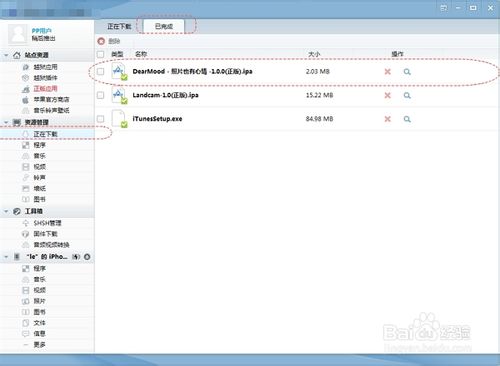The image size is (500, 366).
Task: Click the user avatar picture
Action: pyautogui.click(x=18, y=34)
